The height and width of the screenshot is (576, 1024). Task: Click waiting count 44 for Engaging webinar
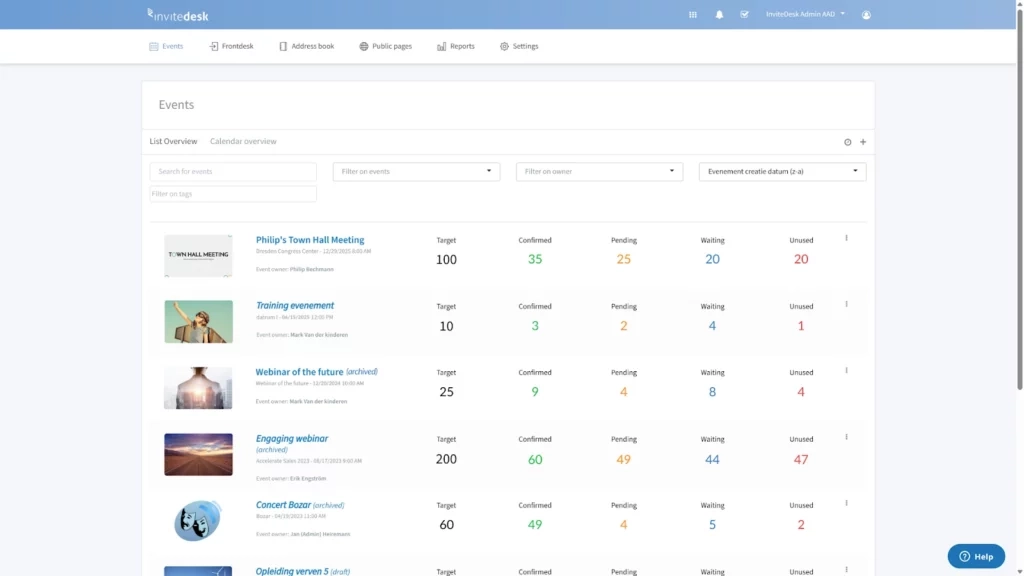tap(712, 459)
